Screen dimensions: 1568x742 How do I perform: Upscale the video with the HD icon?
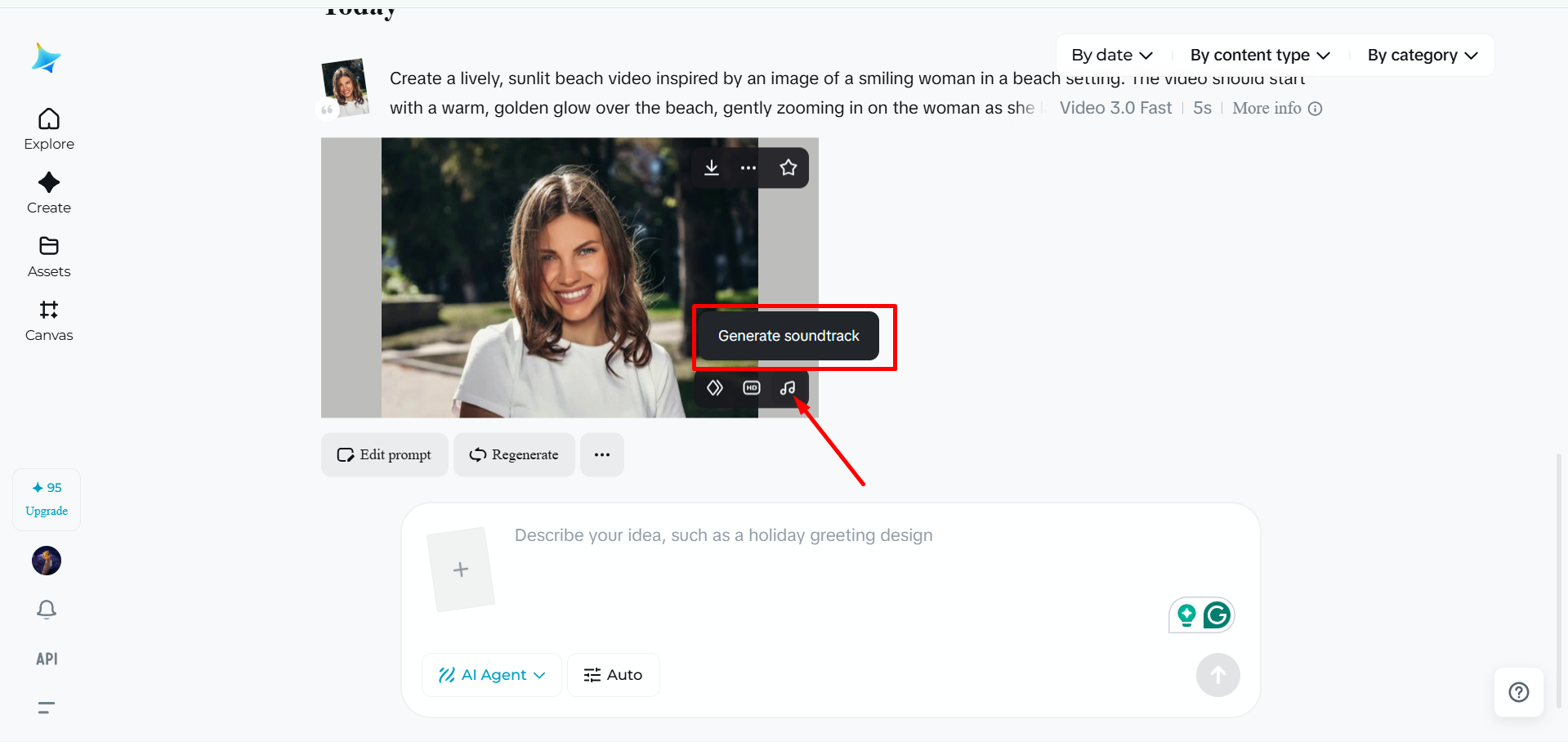point(752,387)
